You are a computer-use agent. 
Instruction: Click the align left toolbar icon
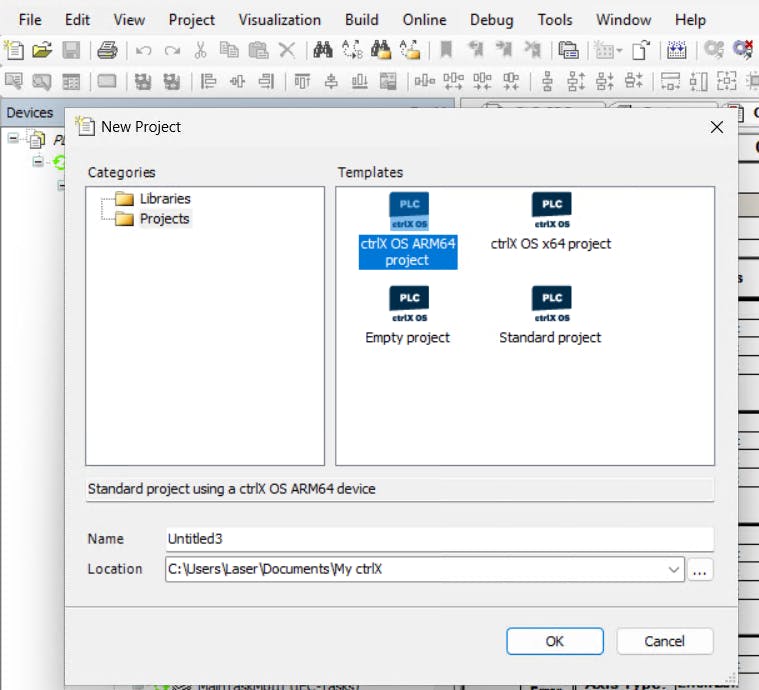(x=209, y=82)
